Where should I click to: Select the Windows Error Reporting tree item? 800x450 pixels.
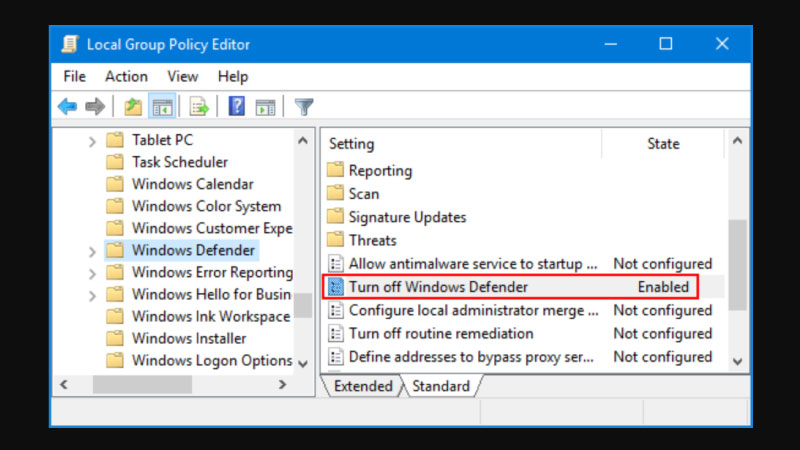[212, 272]
